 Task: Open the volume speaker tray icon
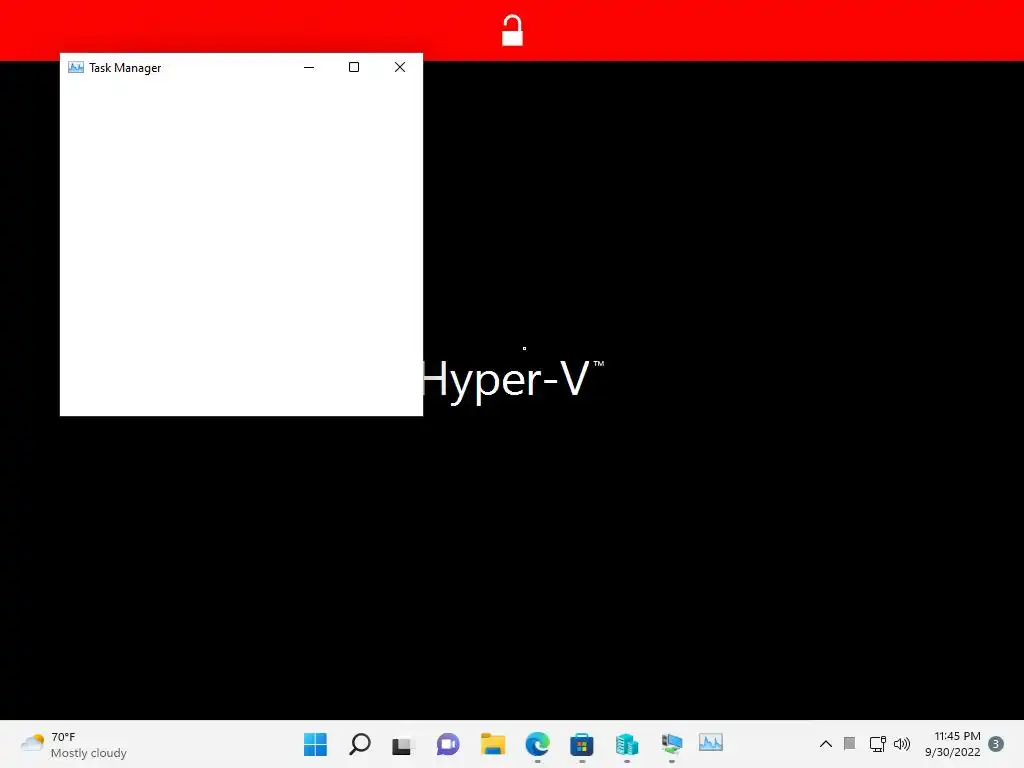(902, 744)
